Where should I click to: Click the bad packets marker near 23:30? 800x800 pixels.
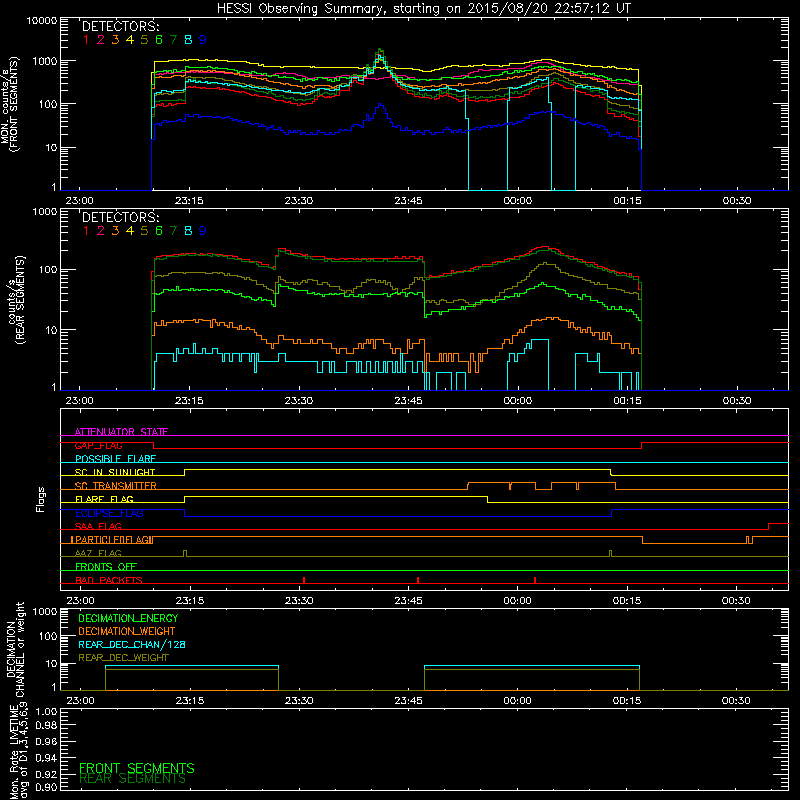tap(304, 580)
